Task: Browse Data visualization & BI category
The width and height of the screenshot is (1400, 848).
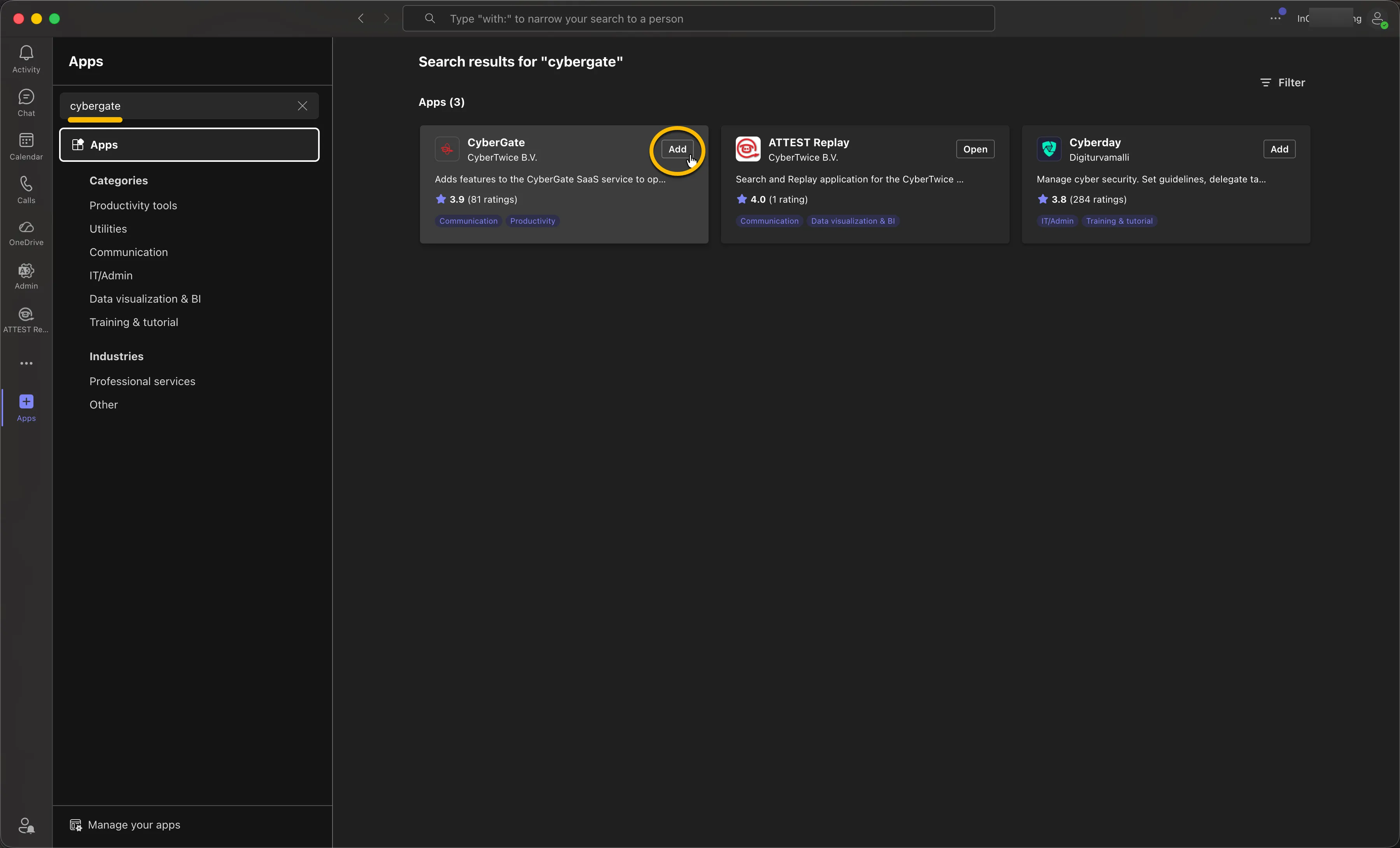Action: click(x=145, y=298)
